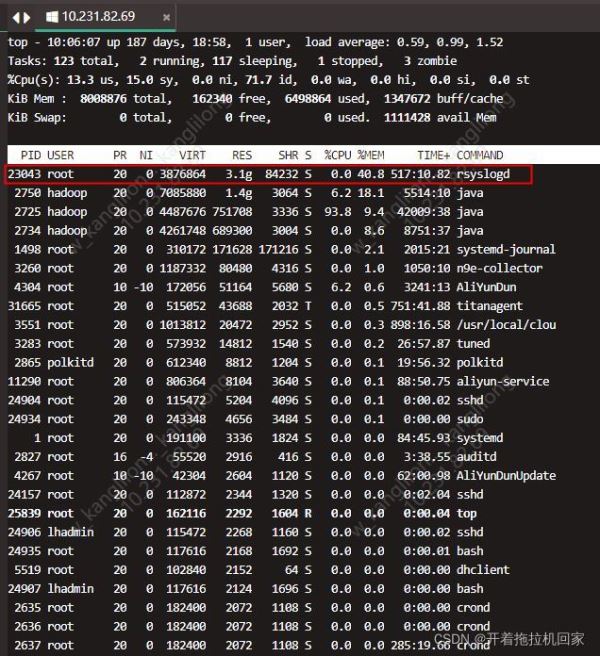Click the right tab-scroll arrow
The height and width of the screenshot is (656, 600).
coord(27,18)
